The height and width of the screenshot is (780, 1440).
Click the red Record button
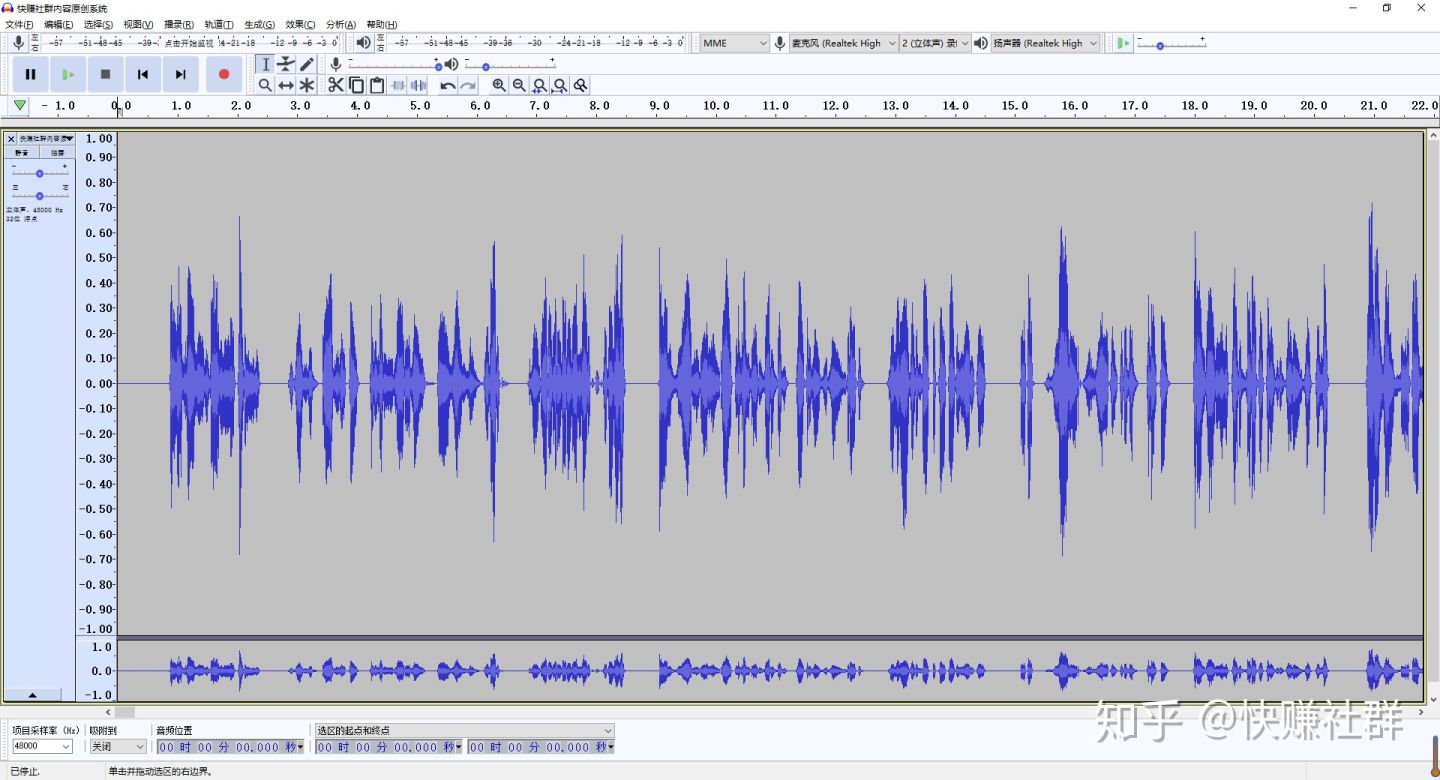pos(224,74)
